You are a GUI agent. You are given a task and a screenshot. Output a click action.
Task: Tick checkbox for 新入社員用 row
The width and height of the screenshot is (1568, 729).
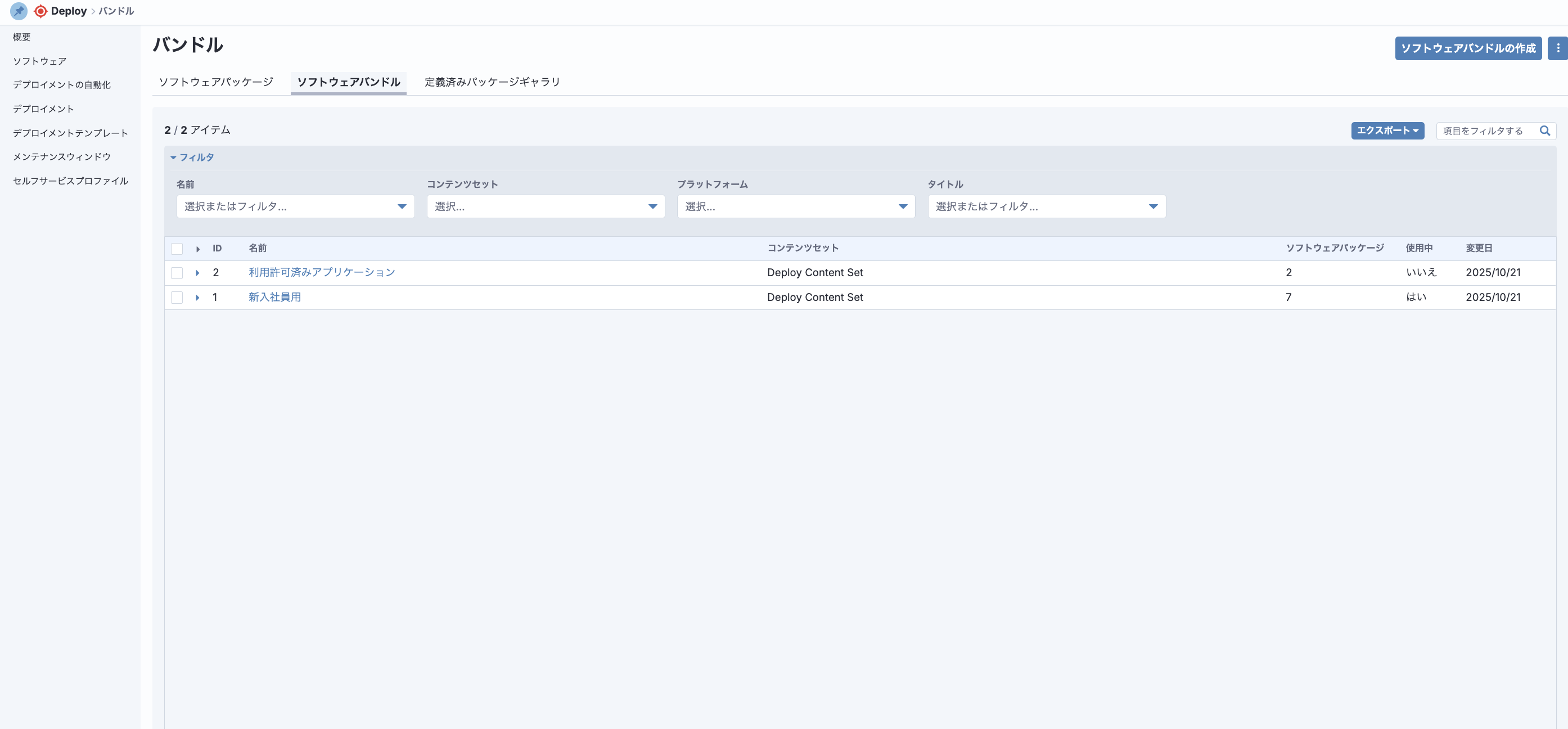click(x=177, y=297)
